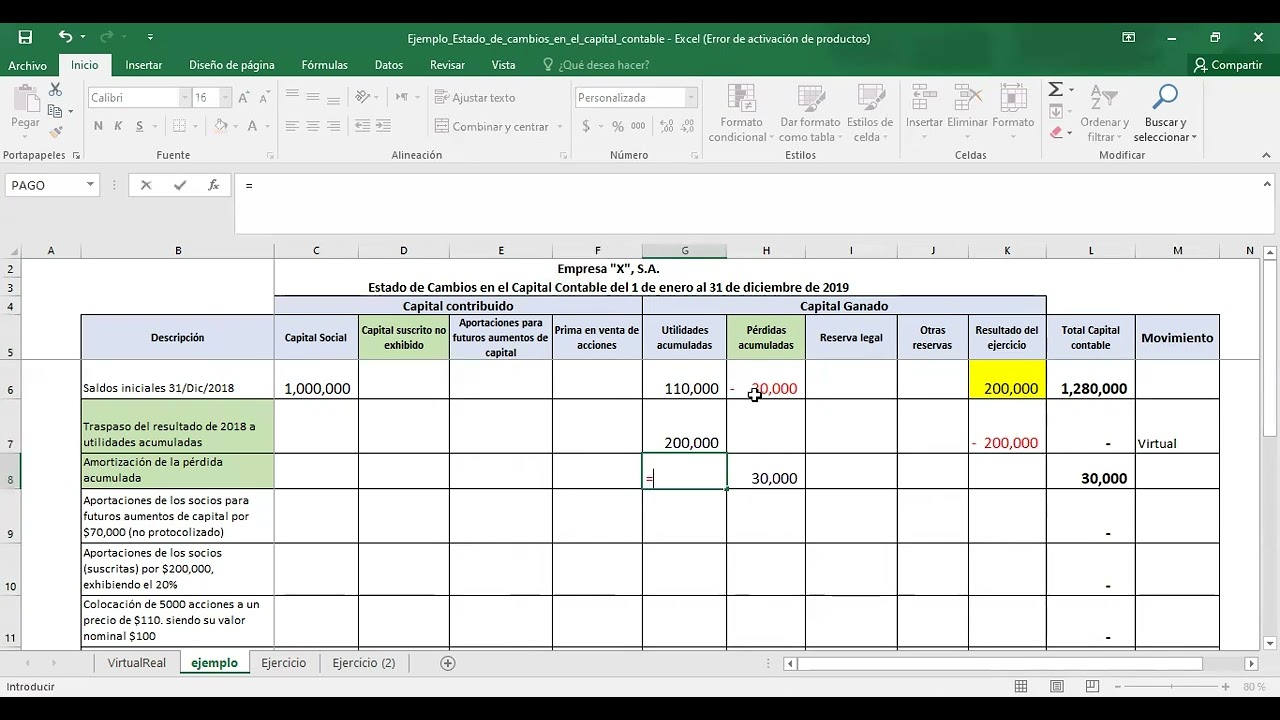Expand the Name Box PAGO dropdown

pyautogui.click(x=90, y=185)
